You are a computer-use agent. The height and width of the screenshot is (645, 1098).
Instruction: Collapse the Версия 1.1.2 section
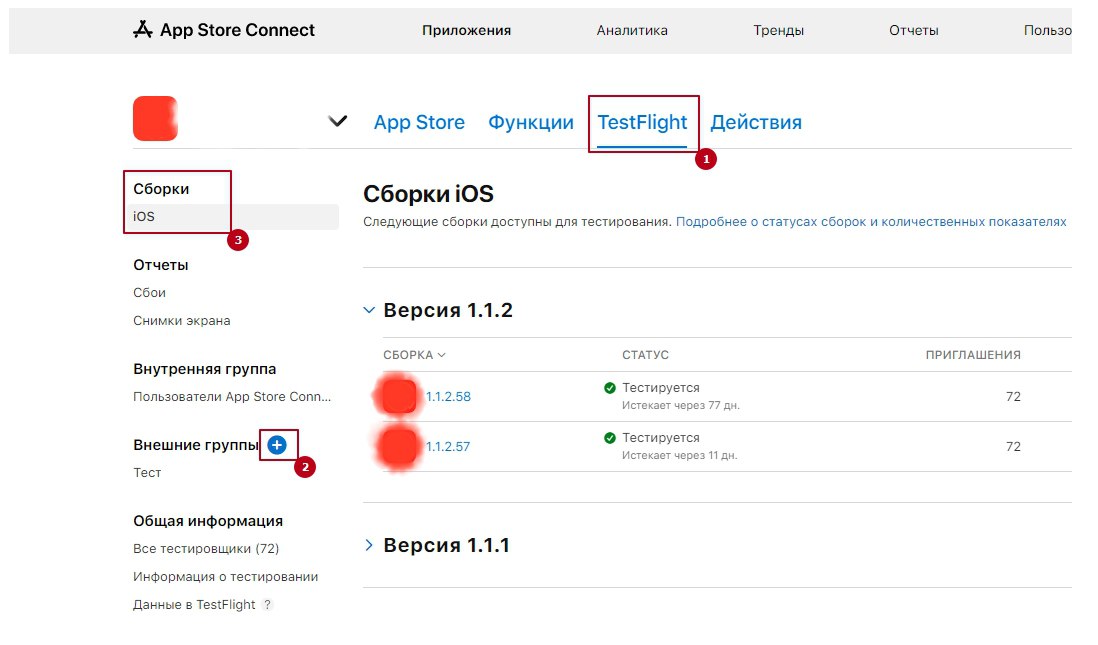pyautogui.click(x=369, y=310)
